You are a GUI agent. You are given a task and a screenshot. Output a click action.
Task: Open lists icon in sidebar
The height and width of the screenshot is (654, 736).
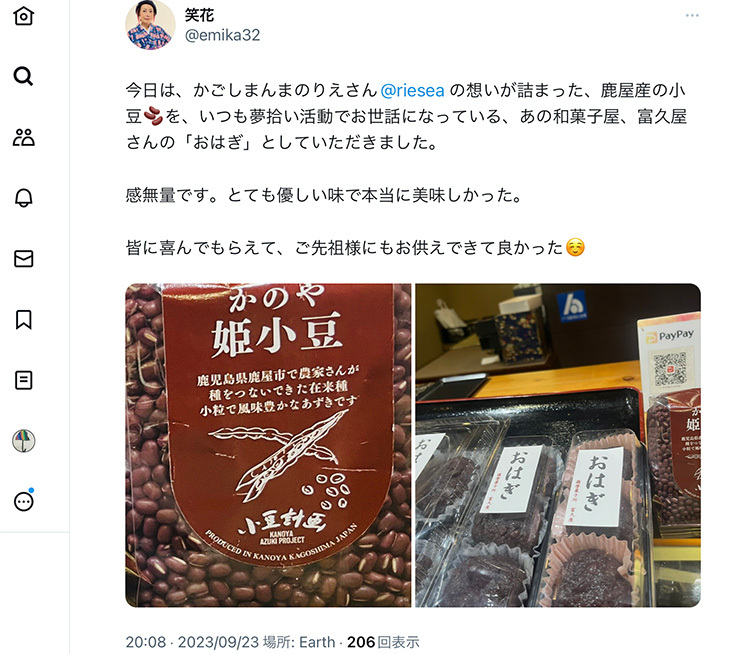coord(23,380)
